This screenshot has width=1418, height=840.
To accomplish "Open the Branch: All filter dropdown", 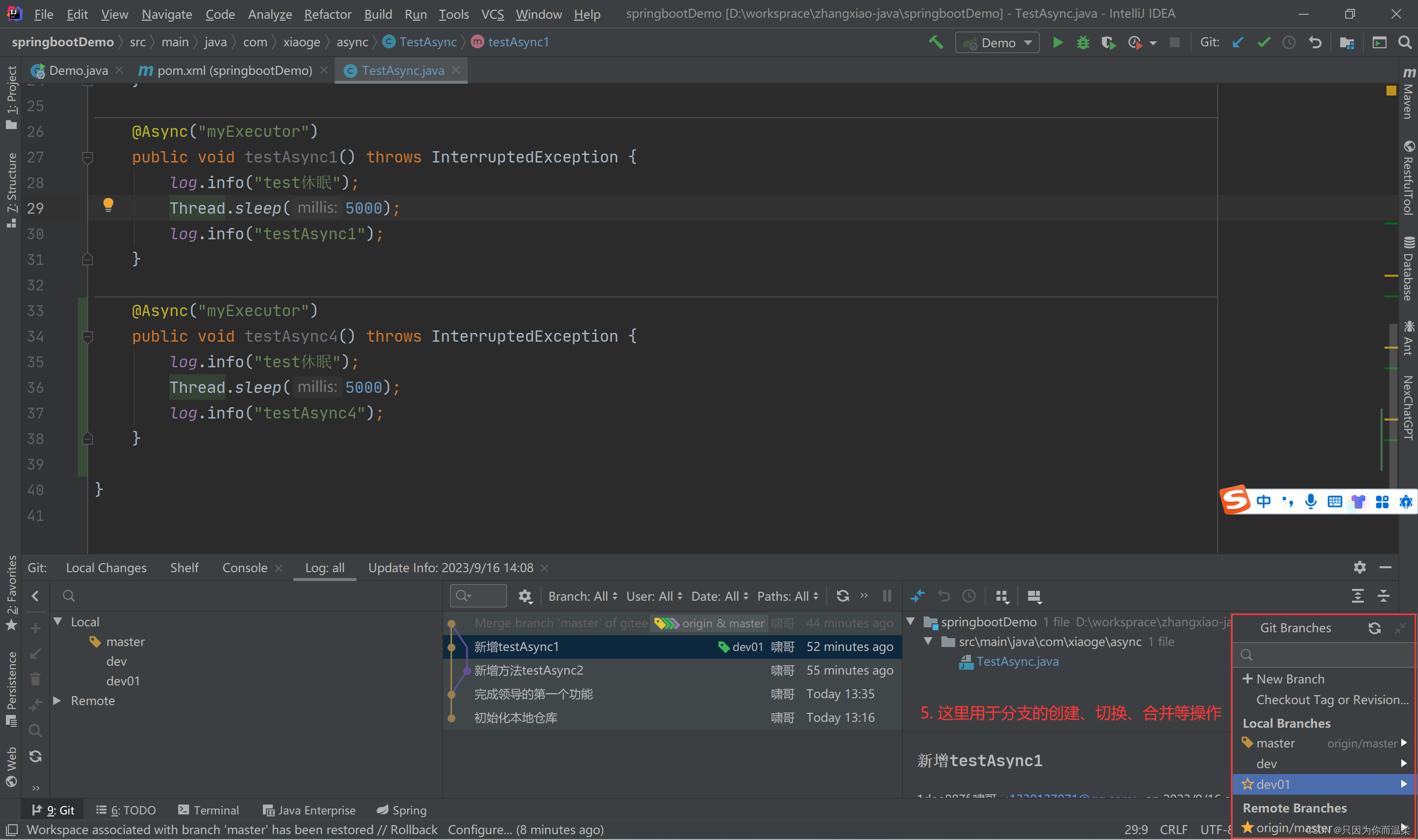I will click(x=582, y=596).
